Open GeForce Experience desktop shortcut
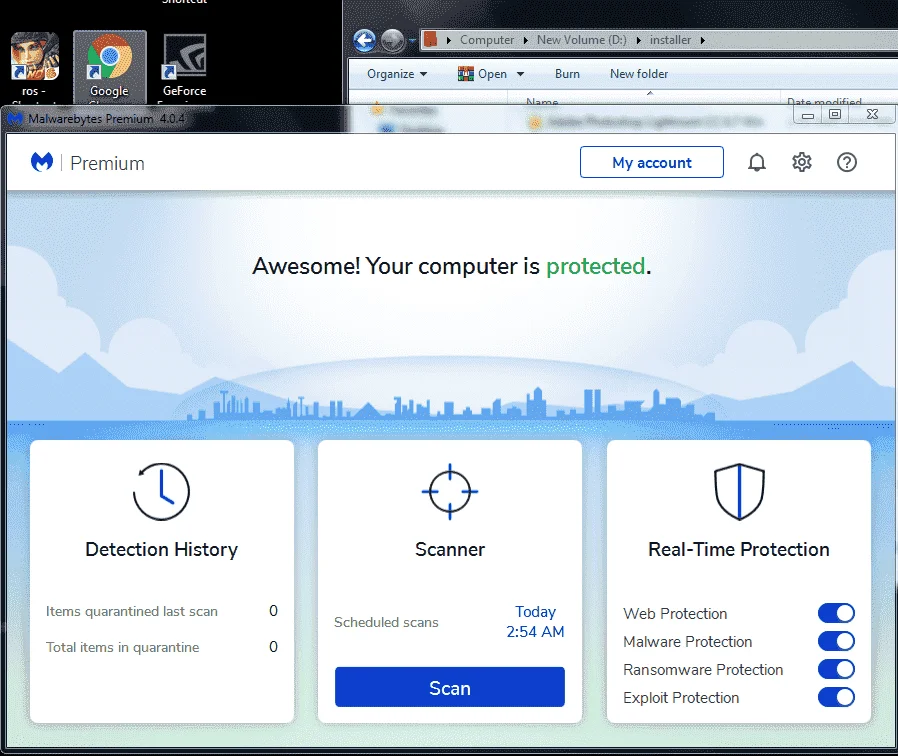 click(184, 66)
